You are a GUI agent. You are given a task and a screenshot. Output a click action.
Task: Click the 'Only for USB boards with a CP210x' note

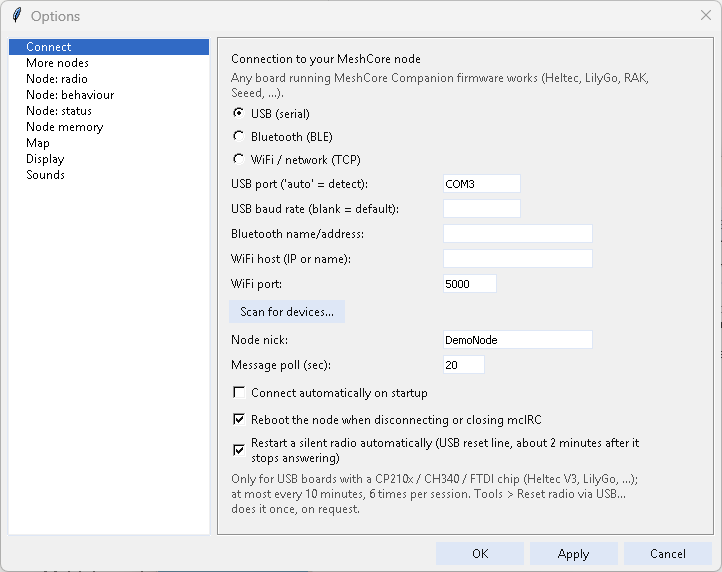(434, 494)
